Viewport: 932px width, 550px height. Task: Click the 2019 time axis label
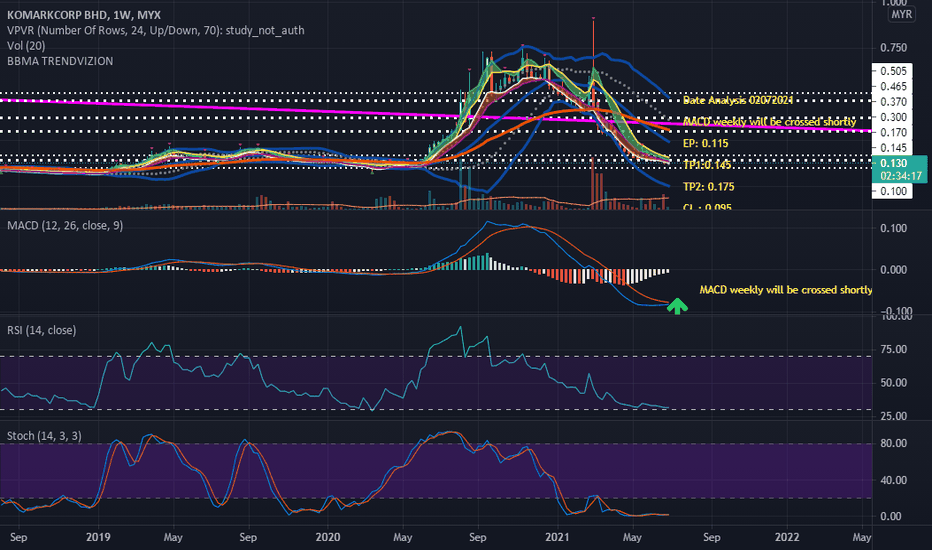click(x=98, y=538)
